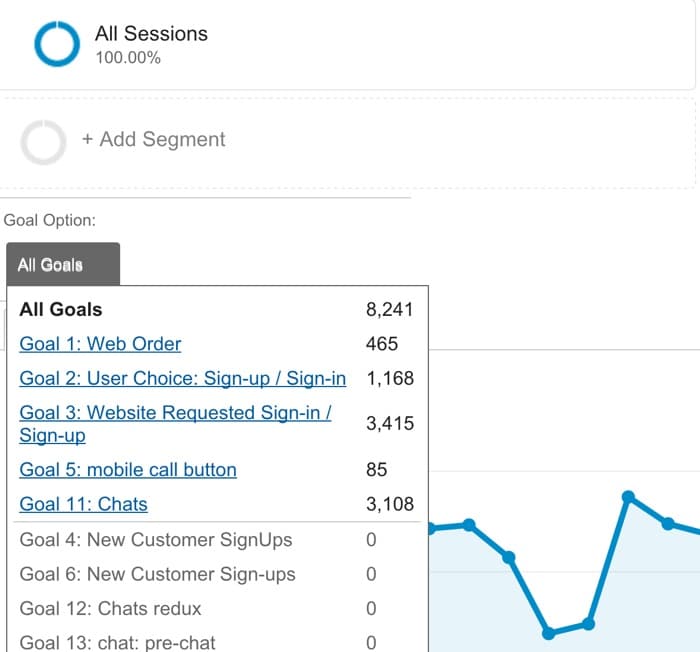The image size is (700, 652).
Task: Open the All Goals dropdown button
Action: point(62,265)
